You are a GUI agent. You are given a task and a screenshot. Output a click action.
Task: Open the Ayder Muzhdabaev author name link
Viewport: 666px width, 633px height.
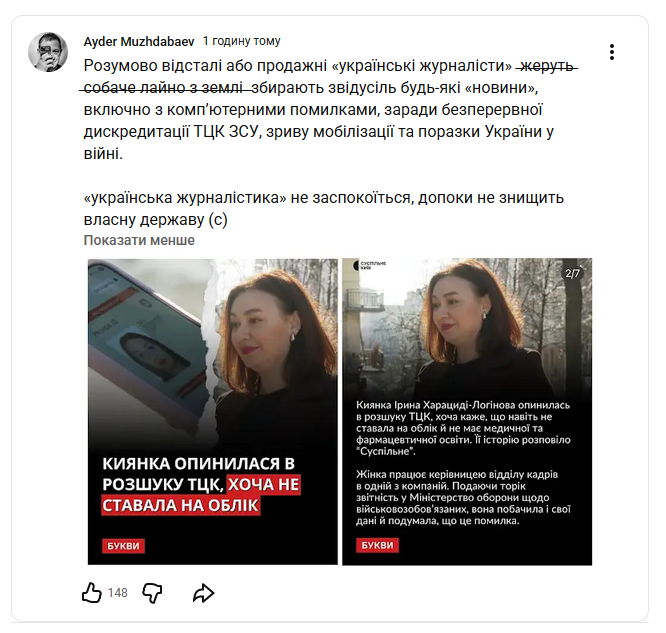(x=138, y=42)
